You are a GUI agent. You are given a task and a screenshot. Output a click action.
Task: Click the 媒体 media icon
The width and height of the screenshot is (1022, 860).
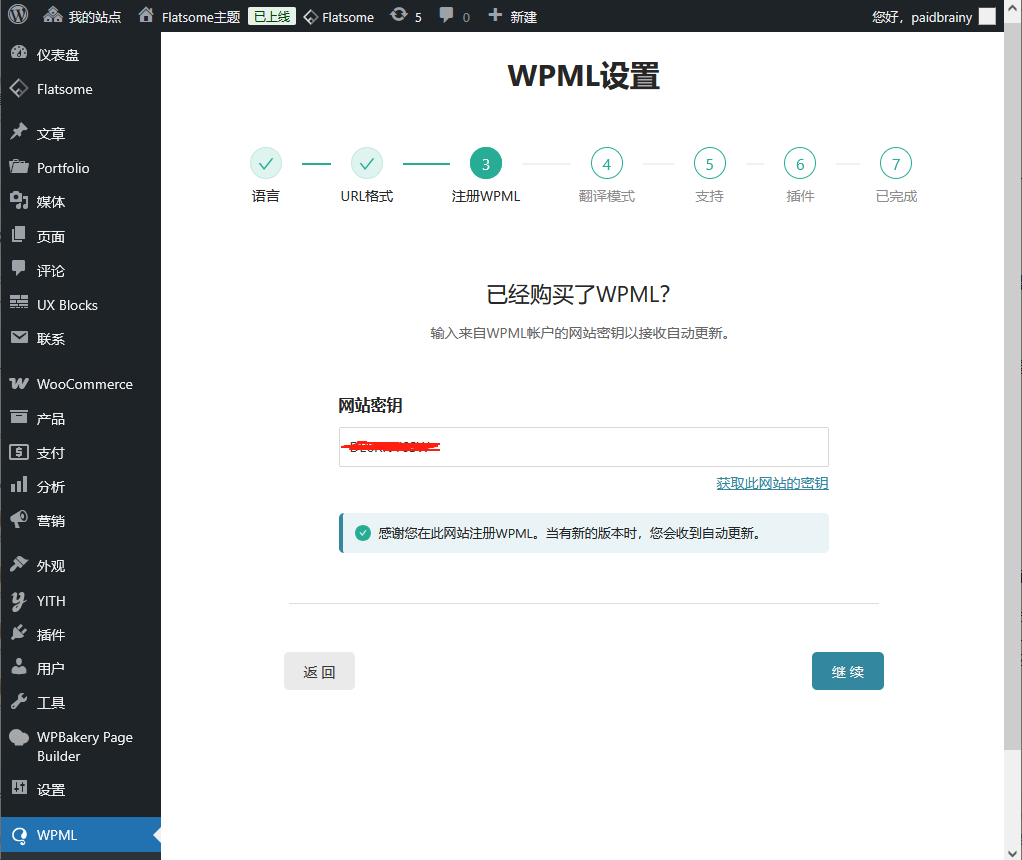19,201
